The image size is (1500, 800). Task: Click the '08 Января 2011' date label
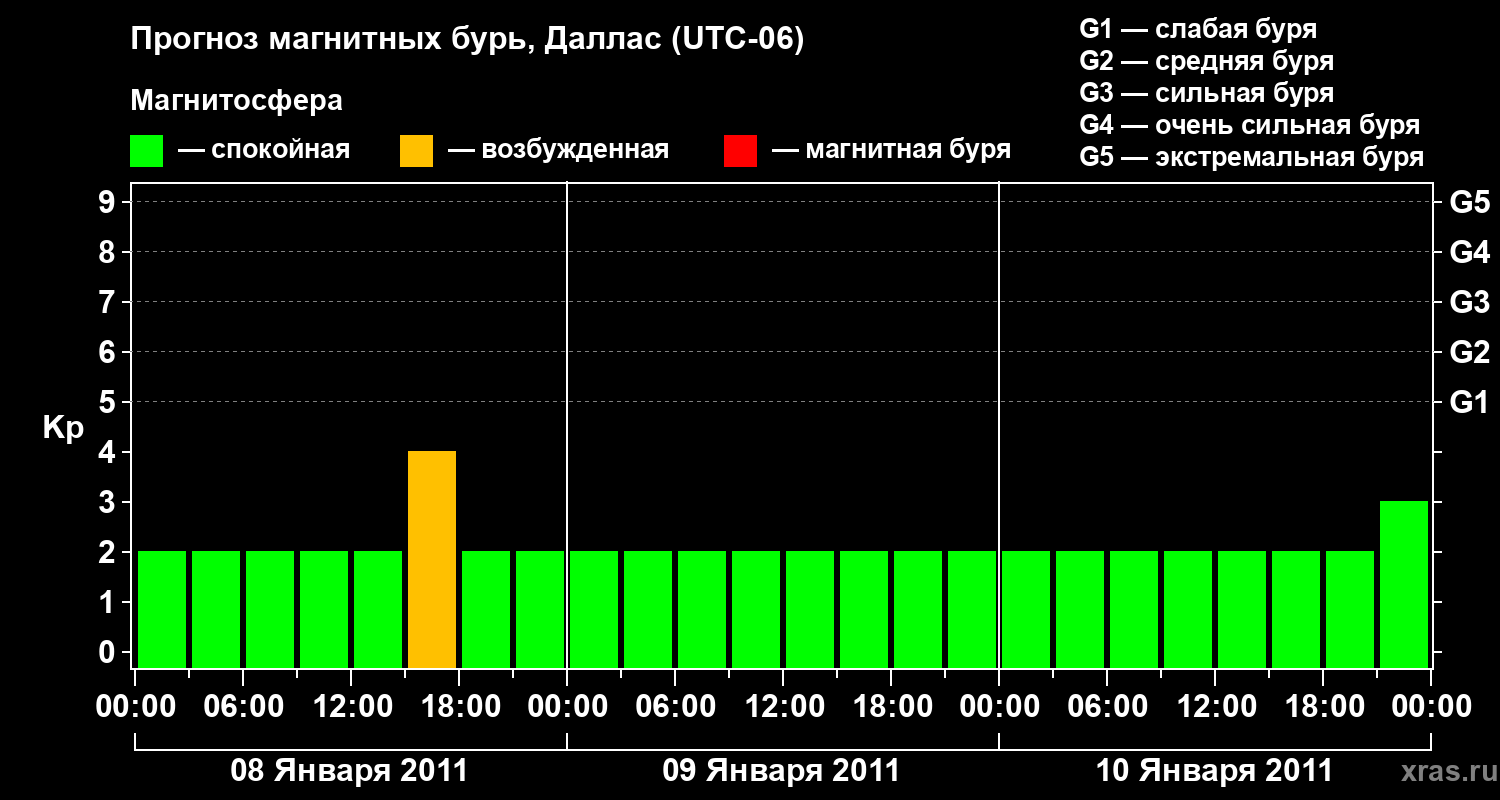pyautogui.click(x=349, y=771)
